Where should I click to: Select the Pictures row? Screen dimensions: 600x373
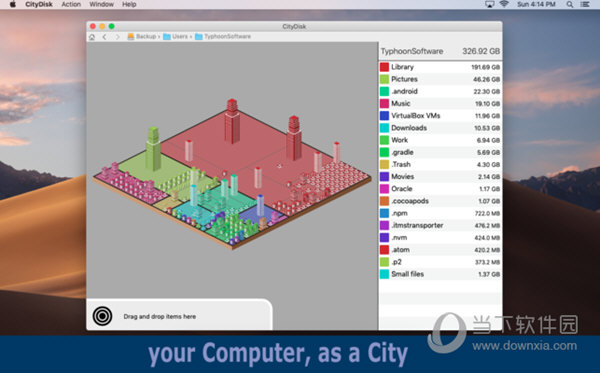(440, 79)
